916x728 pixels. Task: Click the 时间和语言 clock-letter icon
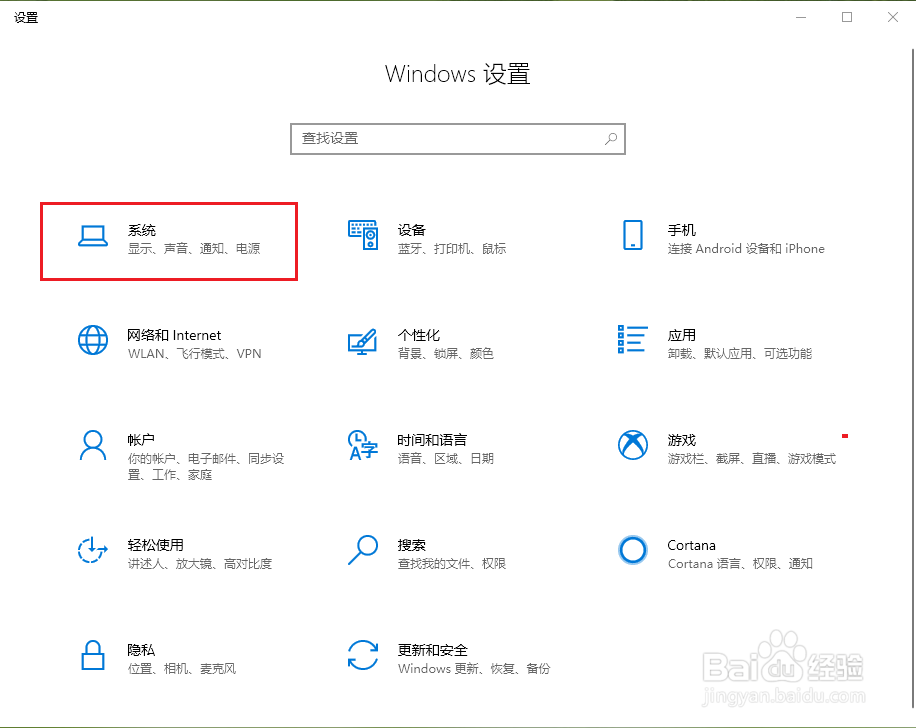point(363,445)
